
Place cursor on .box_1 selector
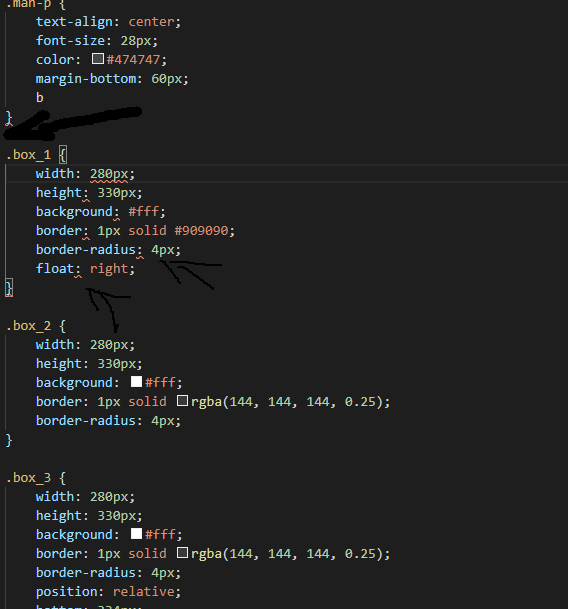pyautogui.click(x=29, y=155)
